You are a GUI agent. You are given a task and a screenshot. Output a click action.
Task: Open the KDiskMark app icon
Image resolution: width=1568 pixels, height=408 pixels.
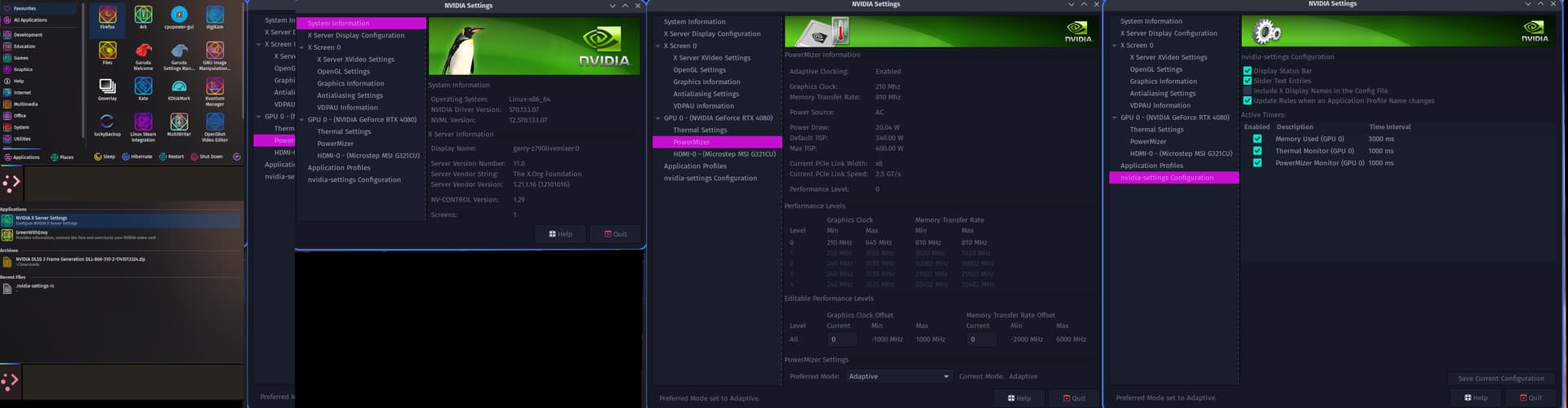(179, 88)
